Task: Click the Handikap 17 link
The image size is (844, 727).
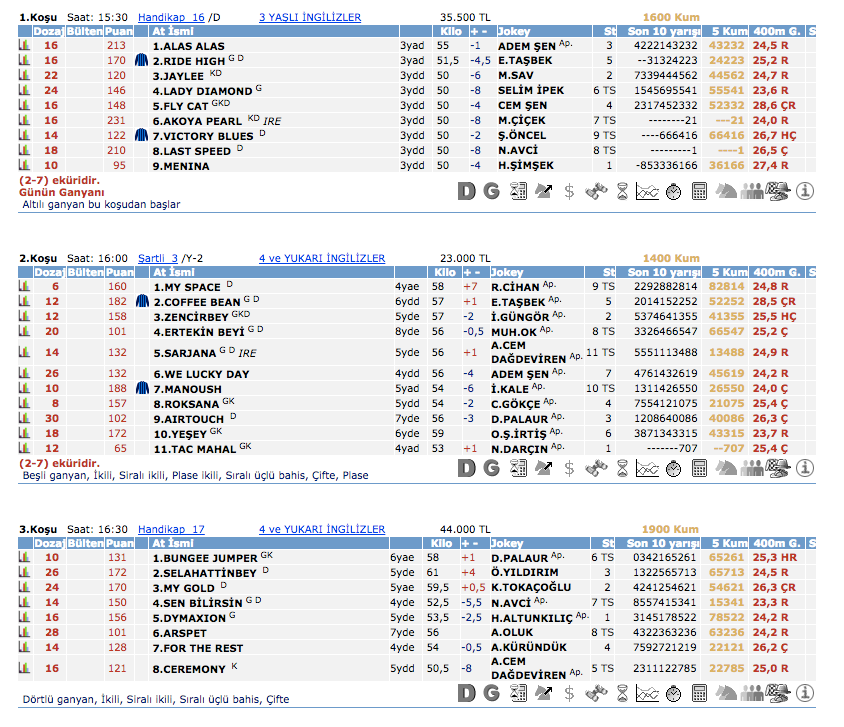Action: pyautogui.click(x=170, y=529)
